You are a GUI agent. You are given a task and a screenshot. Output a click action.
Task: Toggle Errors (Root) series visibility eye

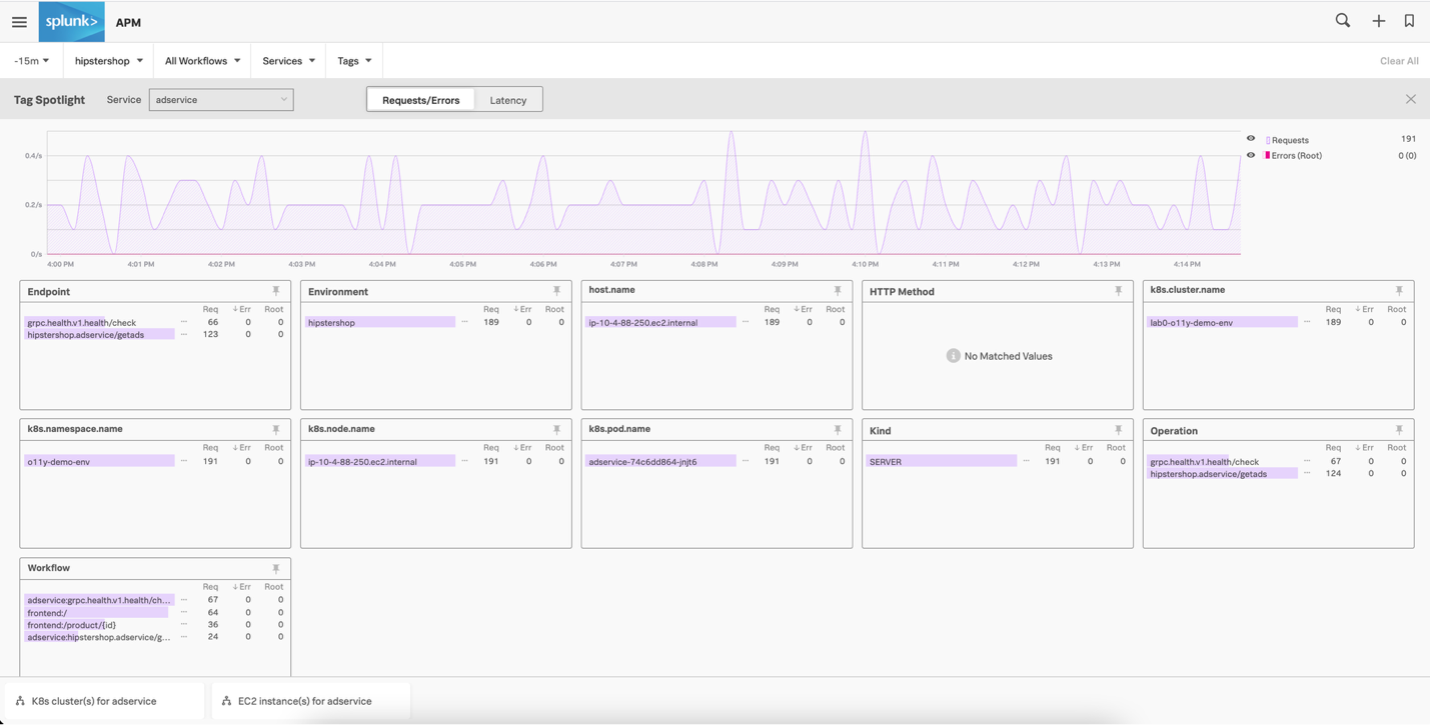1250,155
